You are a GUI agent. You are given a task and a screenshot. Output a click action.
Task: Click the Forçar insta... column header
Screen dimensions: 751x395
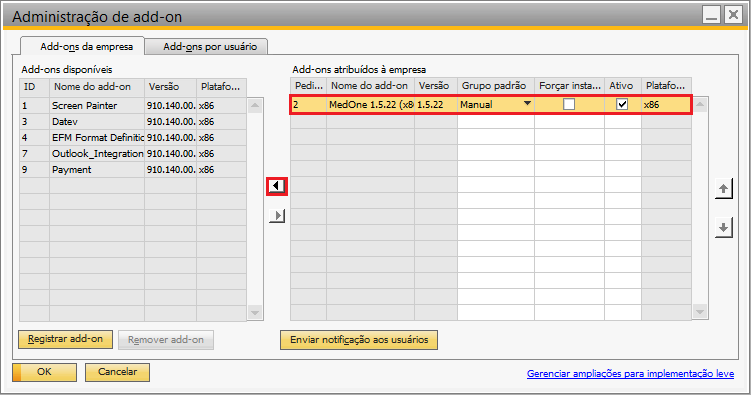pyautogui.click(x=569, y=86)
